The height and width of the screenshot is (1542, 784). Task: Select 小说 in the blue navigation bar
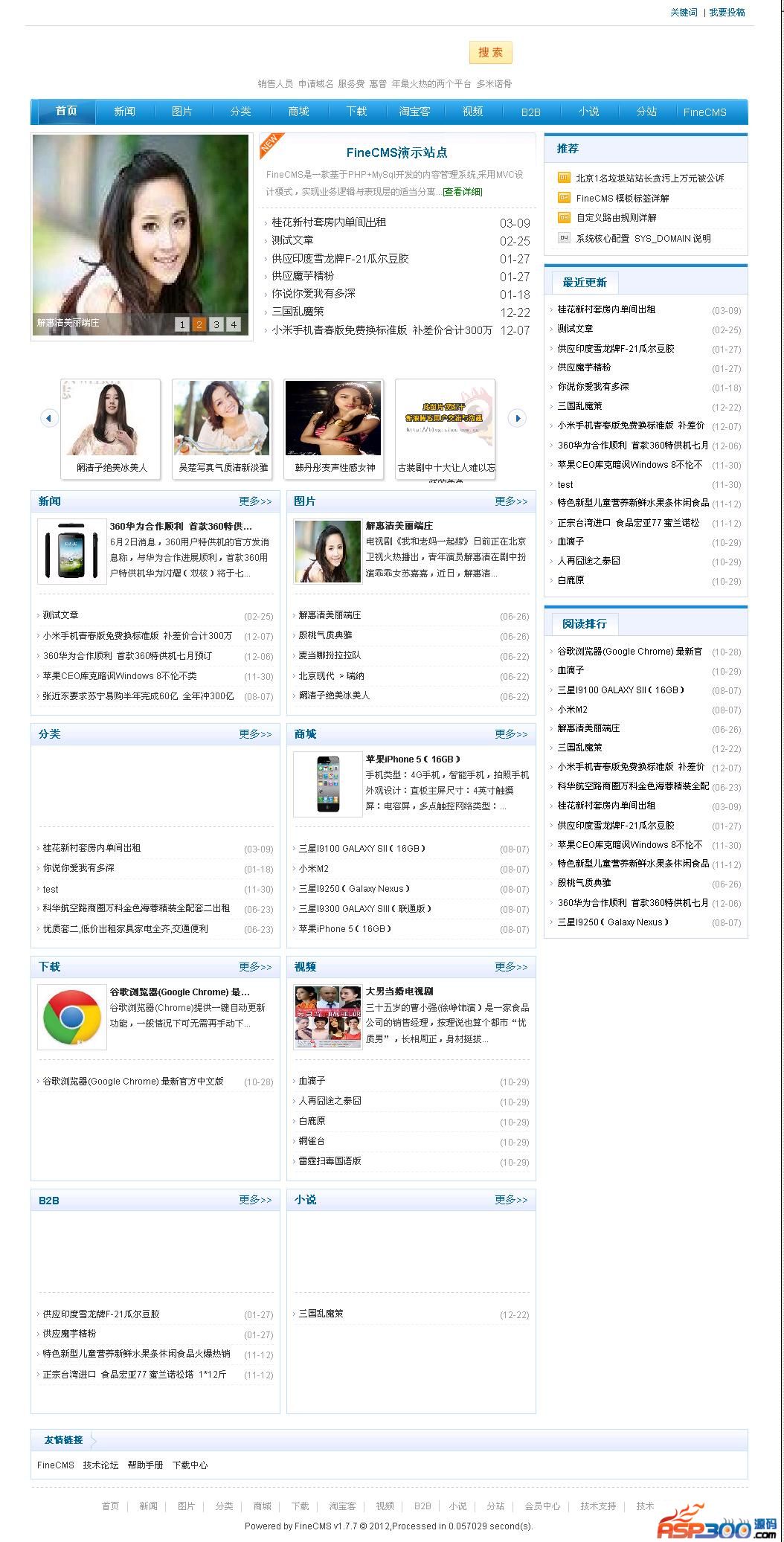(x=588, y=112)
